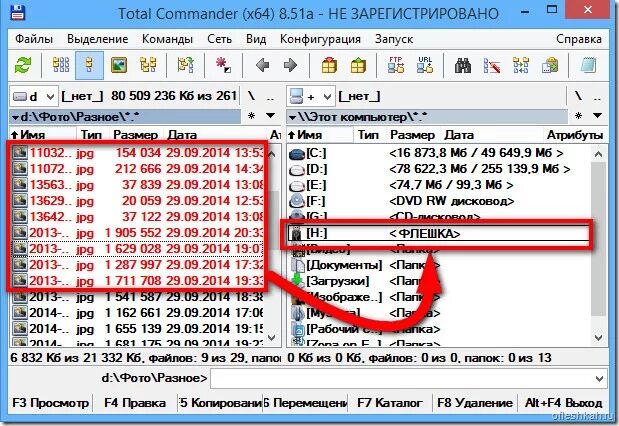Click F3 Просмотр button
The image size is (619, 426).
51,403
